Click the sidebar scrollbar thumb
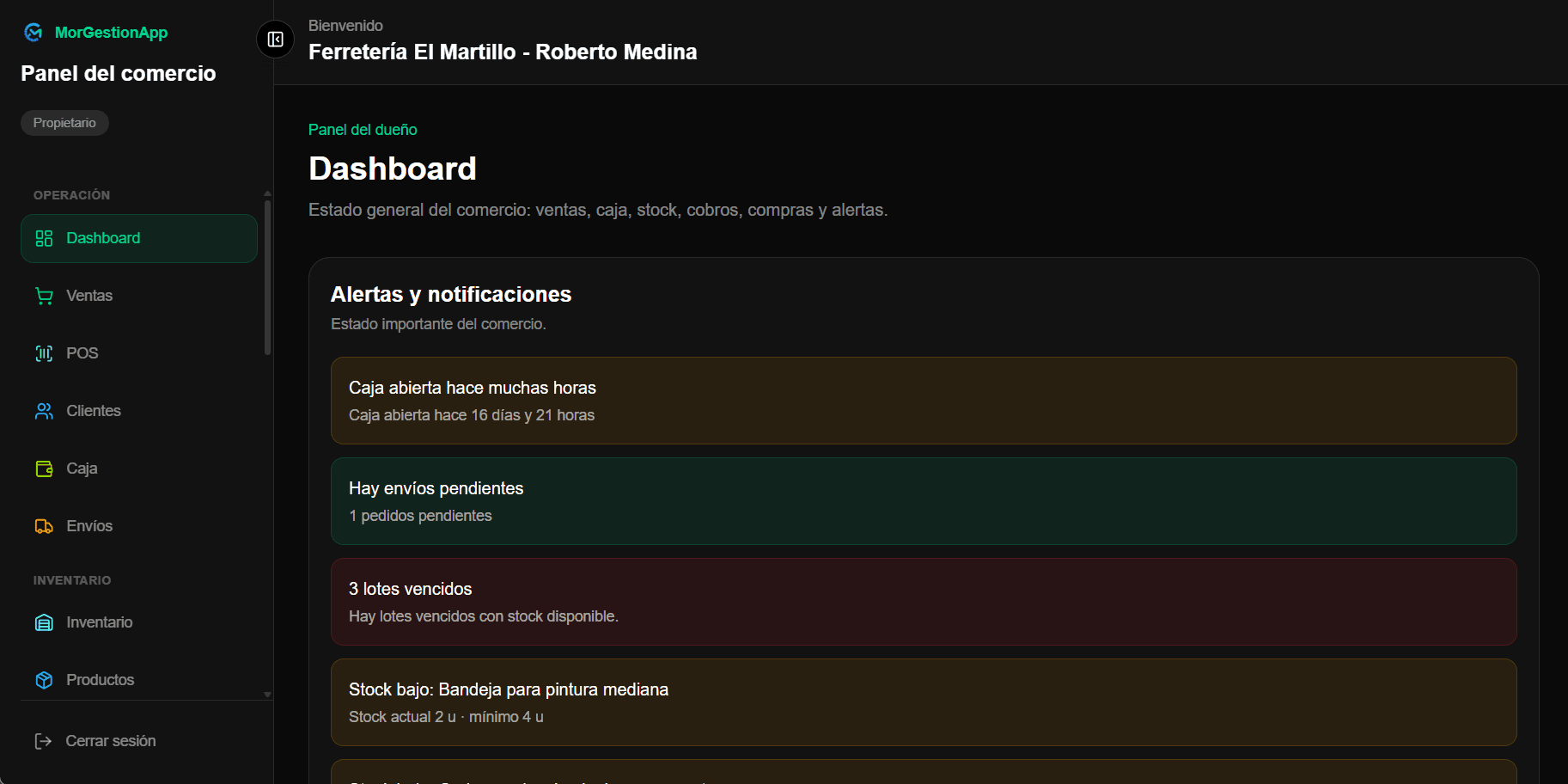 [x=267, y=277]
